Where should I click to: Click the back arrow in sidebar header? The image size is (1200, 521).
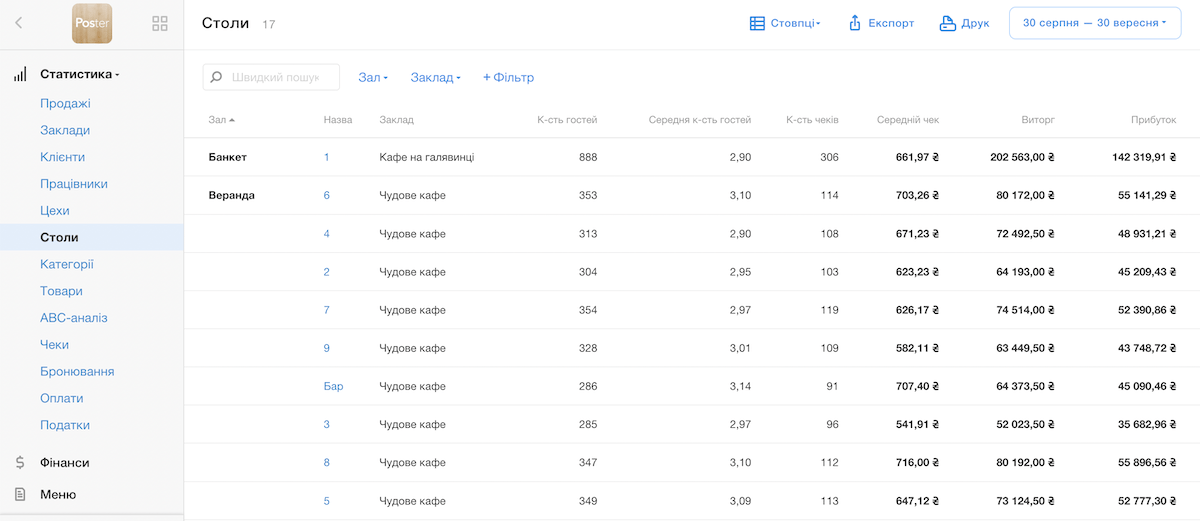[19, 23]
